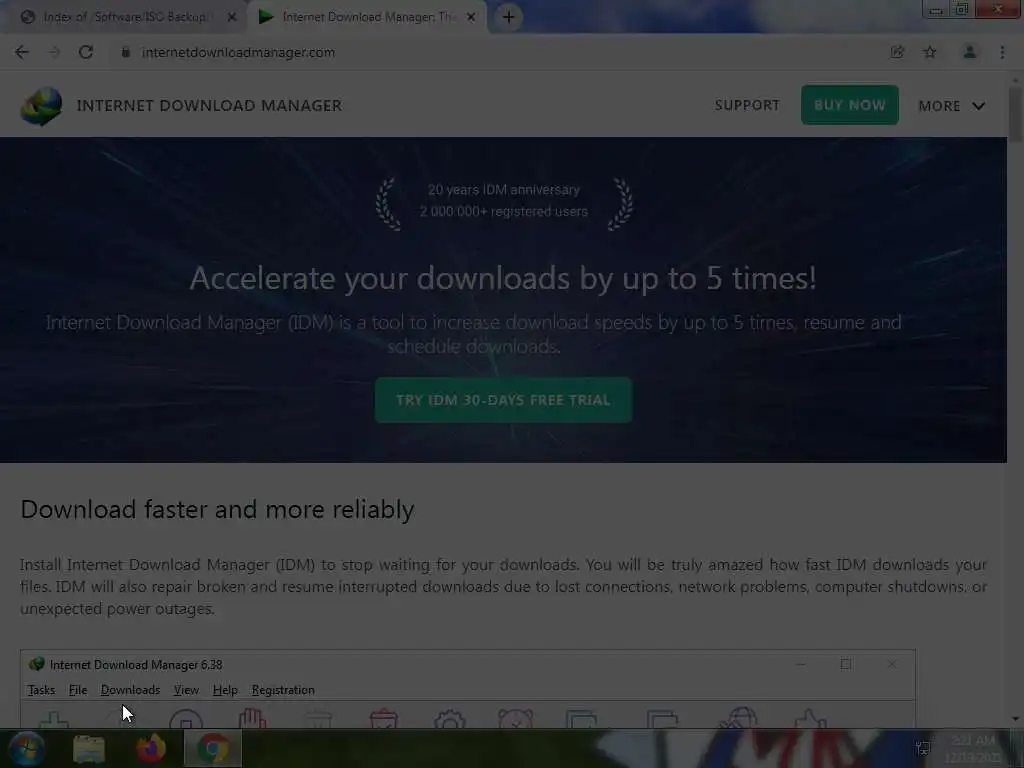
Task: Click the 'Accelerate your downloads by up to 5 times!' headline
Action: [x=503, y=278]
